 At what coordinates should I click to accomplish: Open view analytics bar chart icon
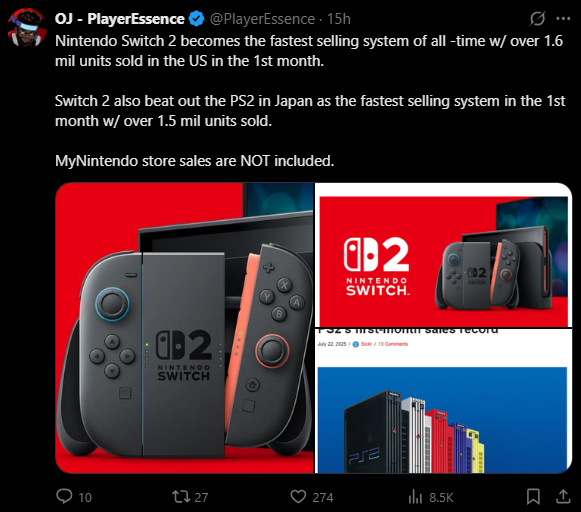pyautogui.click(x=415, y=496)
